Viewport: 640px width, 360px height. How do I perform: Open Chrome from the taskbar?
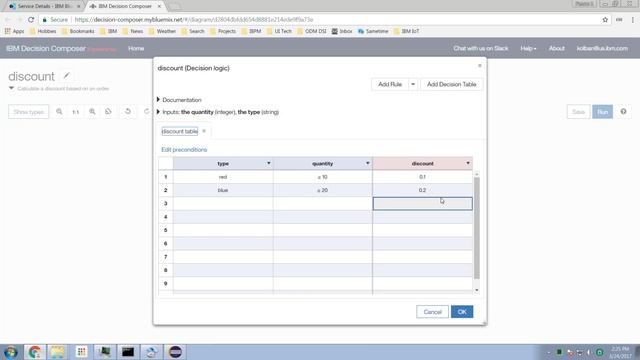(34, 352)
